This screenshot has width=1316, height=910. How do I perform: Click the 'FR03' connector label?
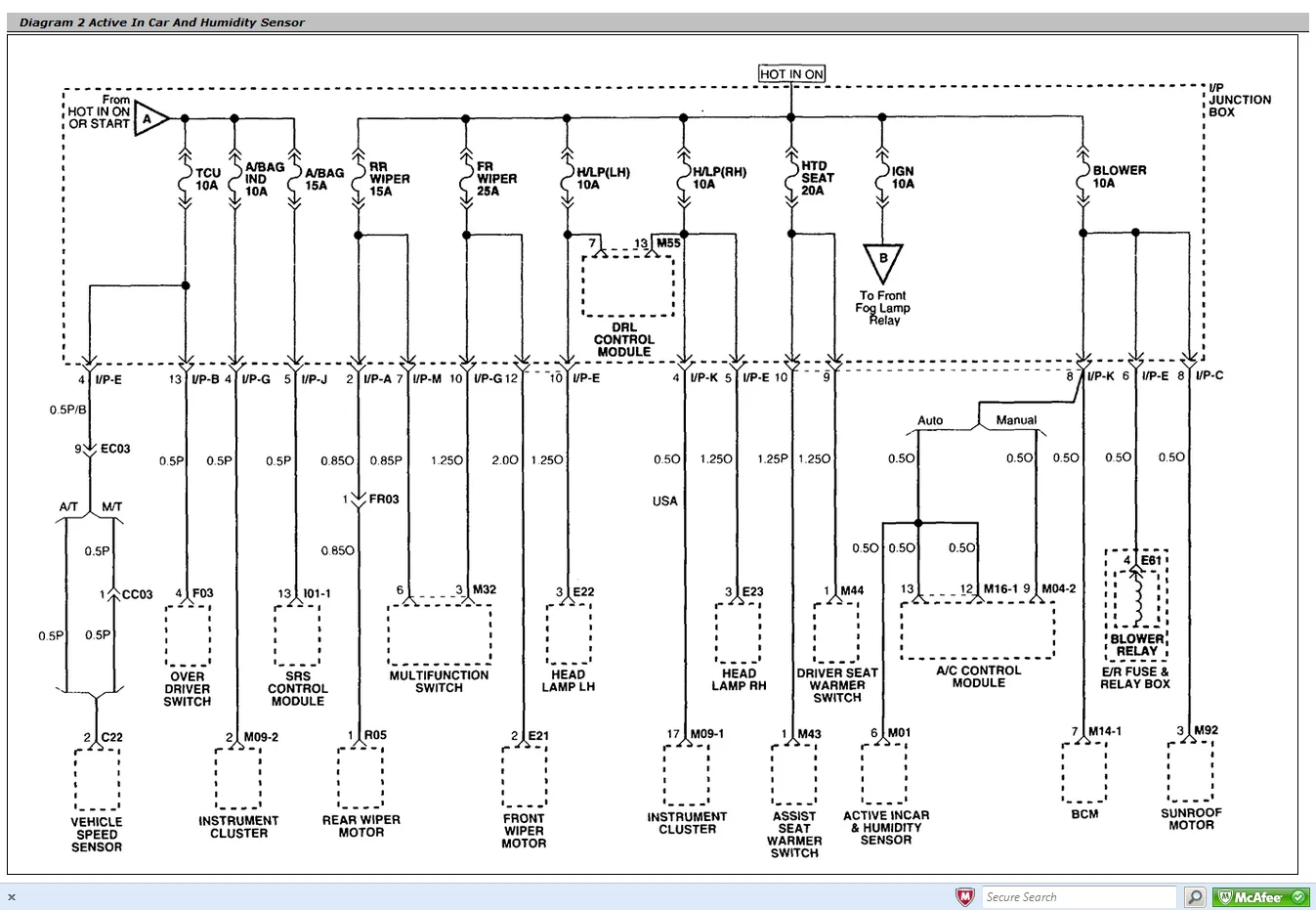tap(384, 498)
